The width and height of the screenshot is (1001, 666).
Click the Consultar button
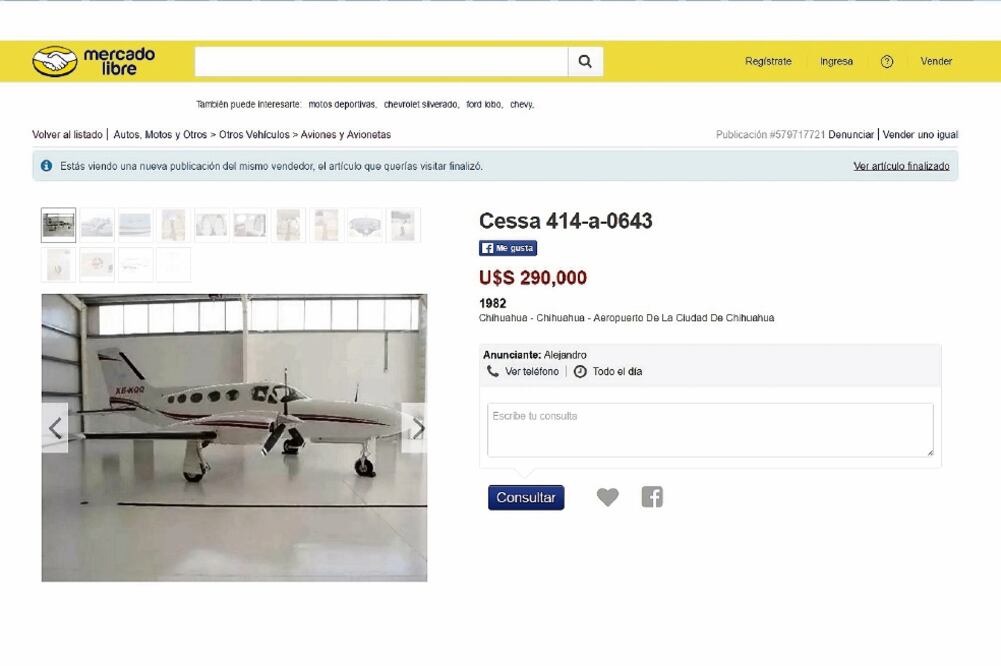(x=526, y=497)
